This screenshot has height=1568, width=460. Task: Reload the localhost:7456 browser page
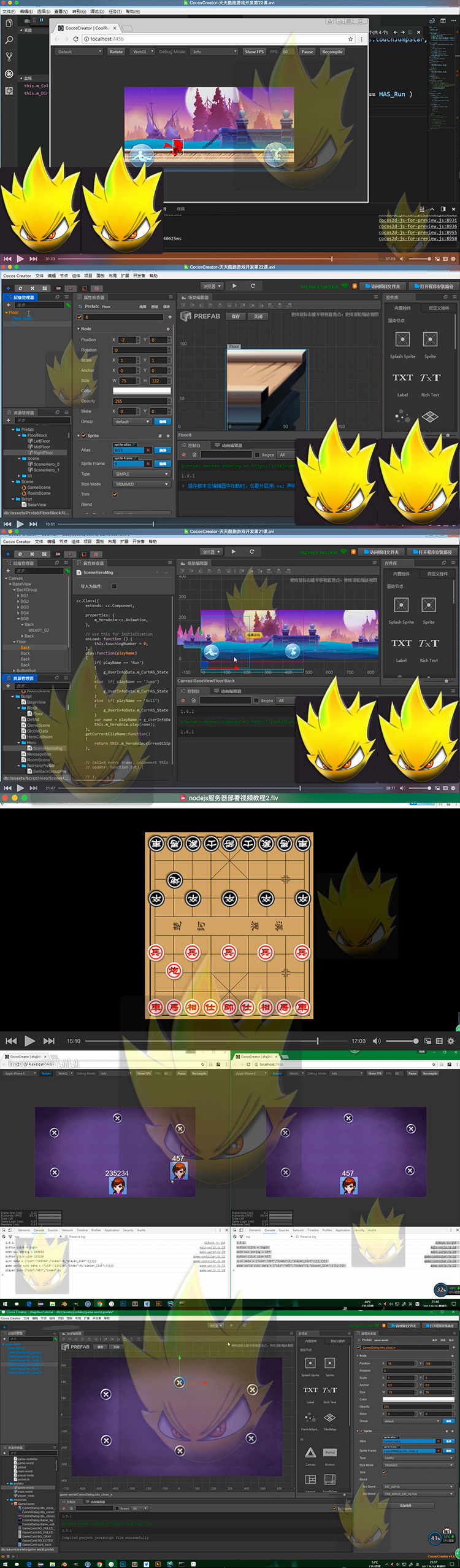tap(76, 39)
